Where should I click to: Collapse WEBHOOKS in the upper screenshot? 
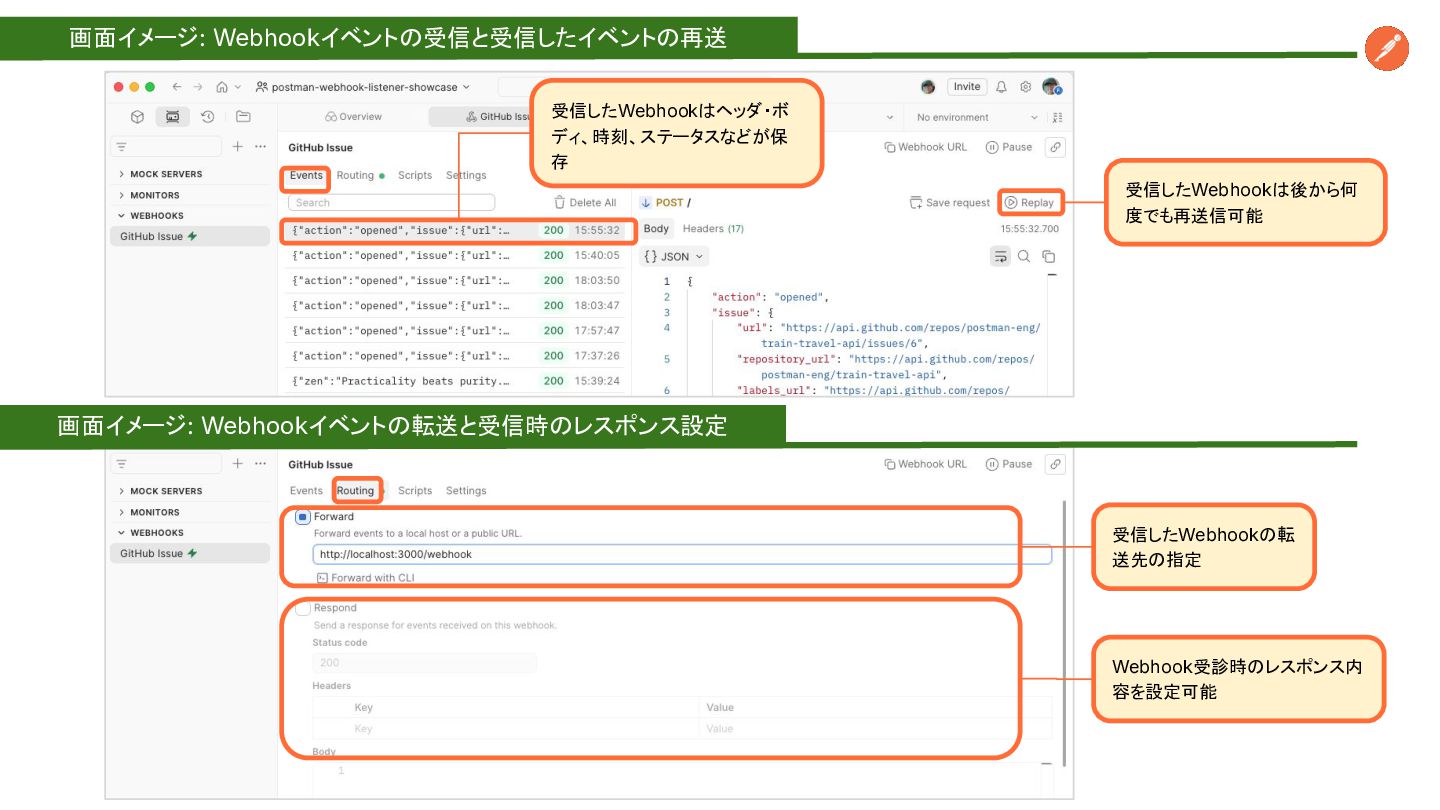click(151, 216)
